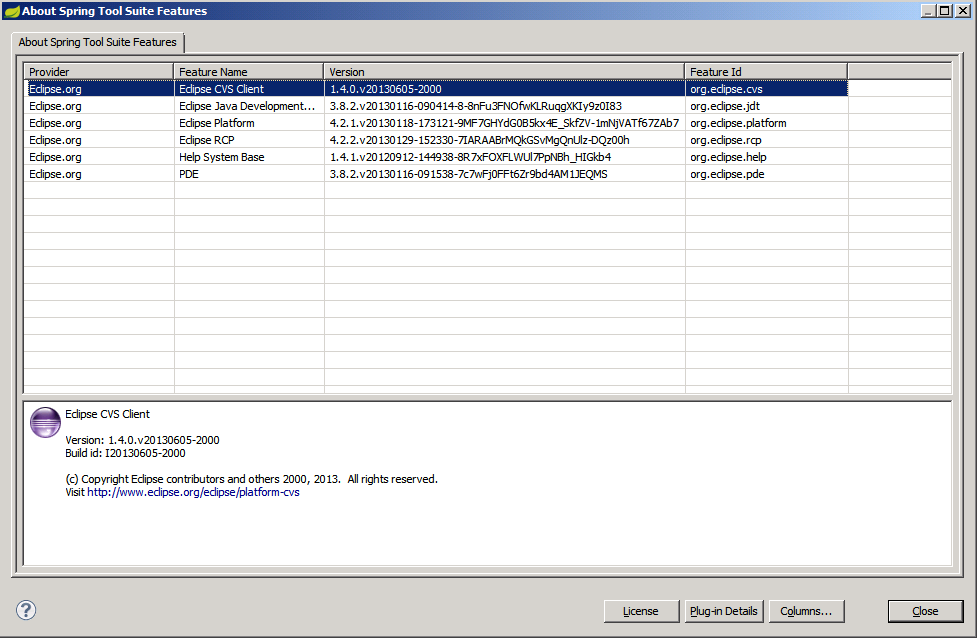Viewport: 977px width, 638px height.
Task: Select the PDE feature row
Action: pyautogui.click(x=436, y=174)
